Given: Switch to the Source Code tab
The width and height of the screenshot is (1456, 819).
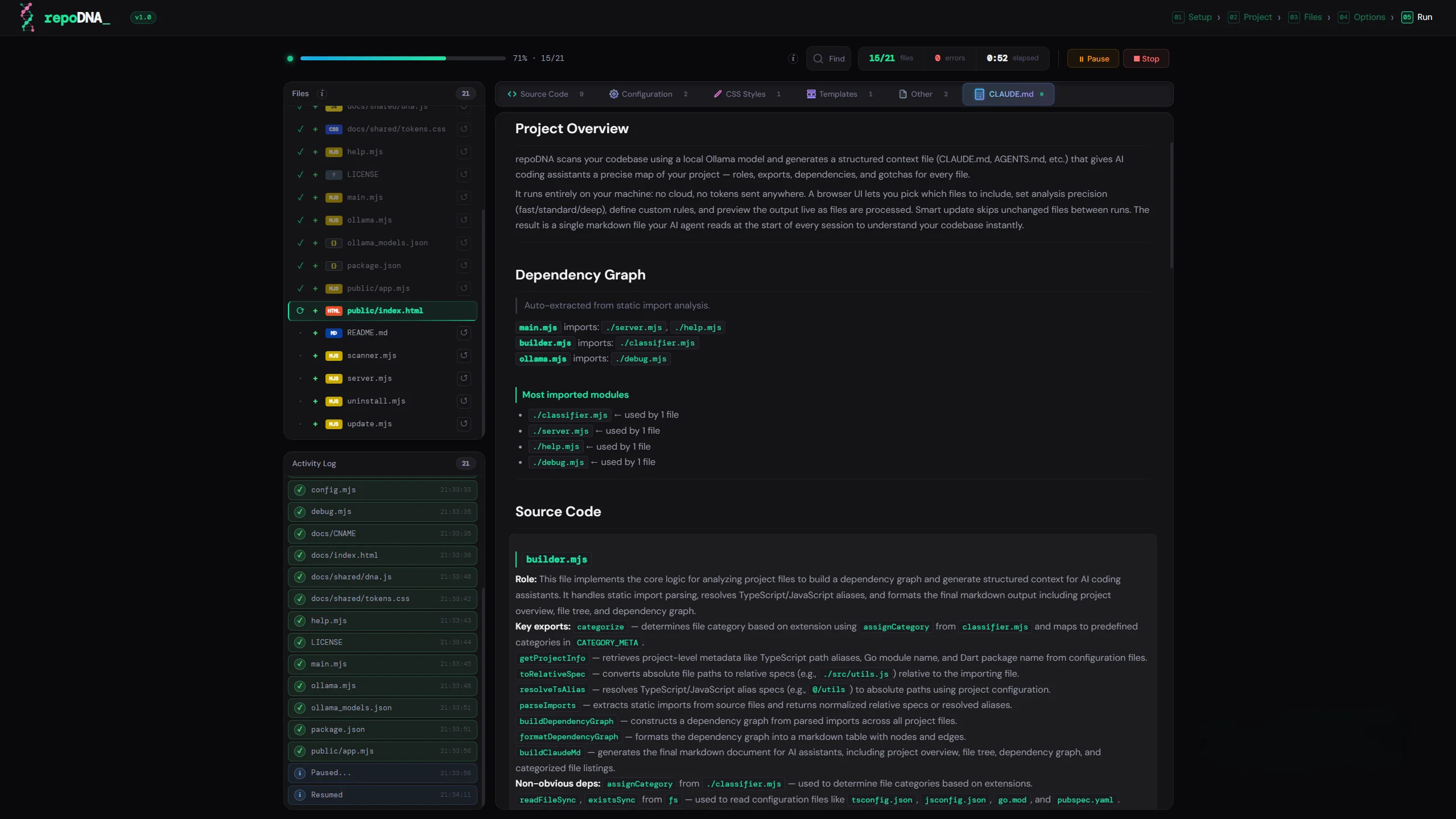Looking at the screenshot, I should (545, 94).
